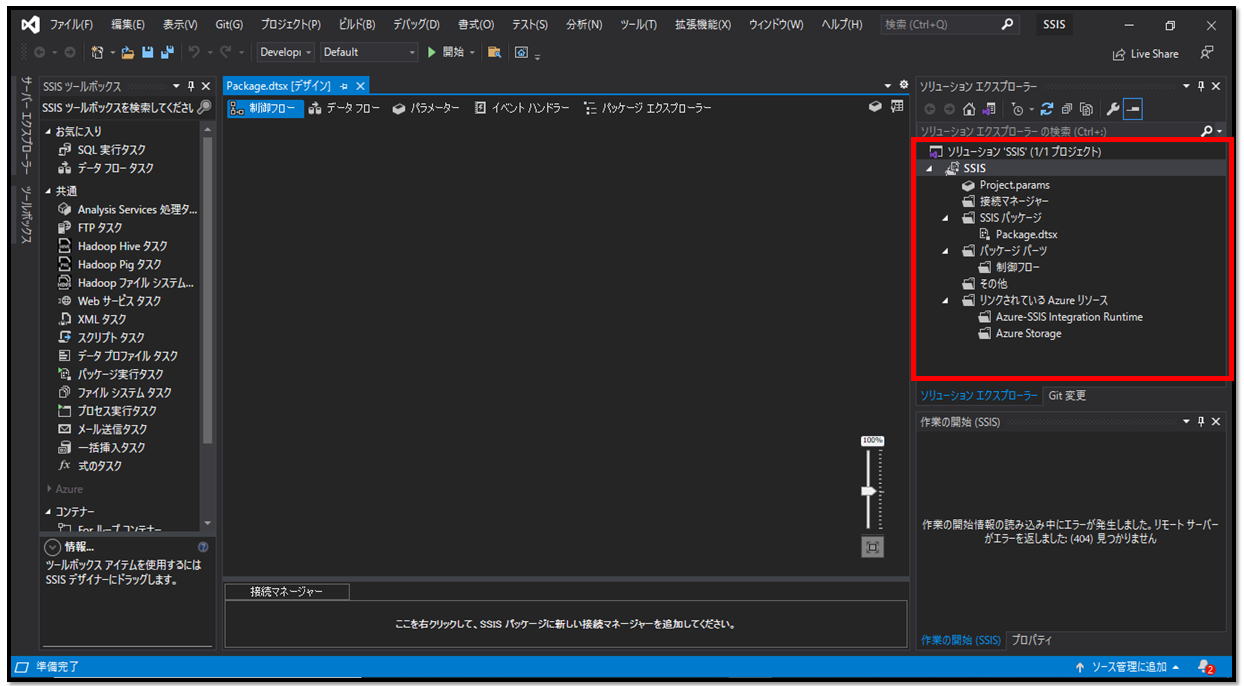This screenshot has width=1244, height=686.
Task: Toggle the preview selected items icon
Action: [1133, 109]
